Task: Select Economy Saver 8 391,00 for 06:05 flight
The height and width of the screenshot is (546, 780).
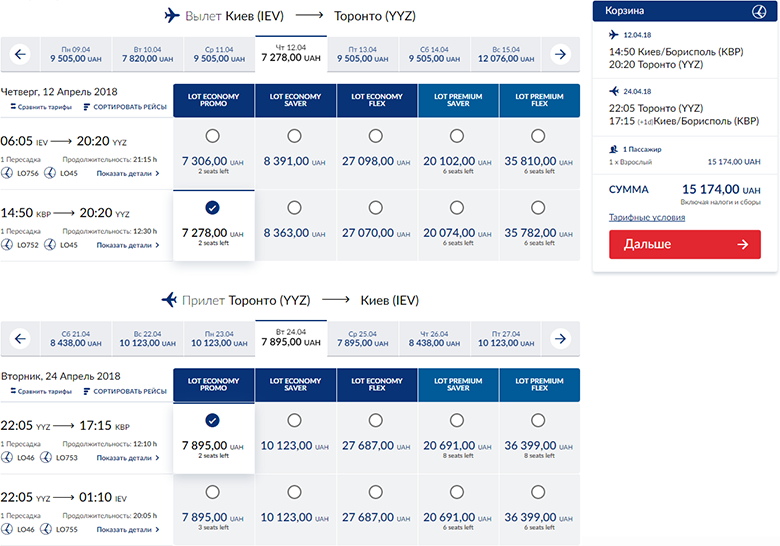Action: tap(295, 137)
